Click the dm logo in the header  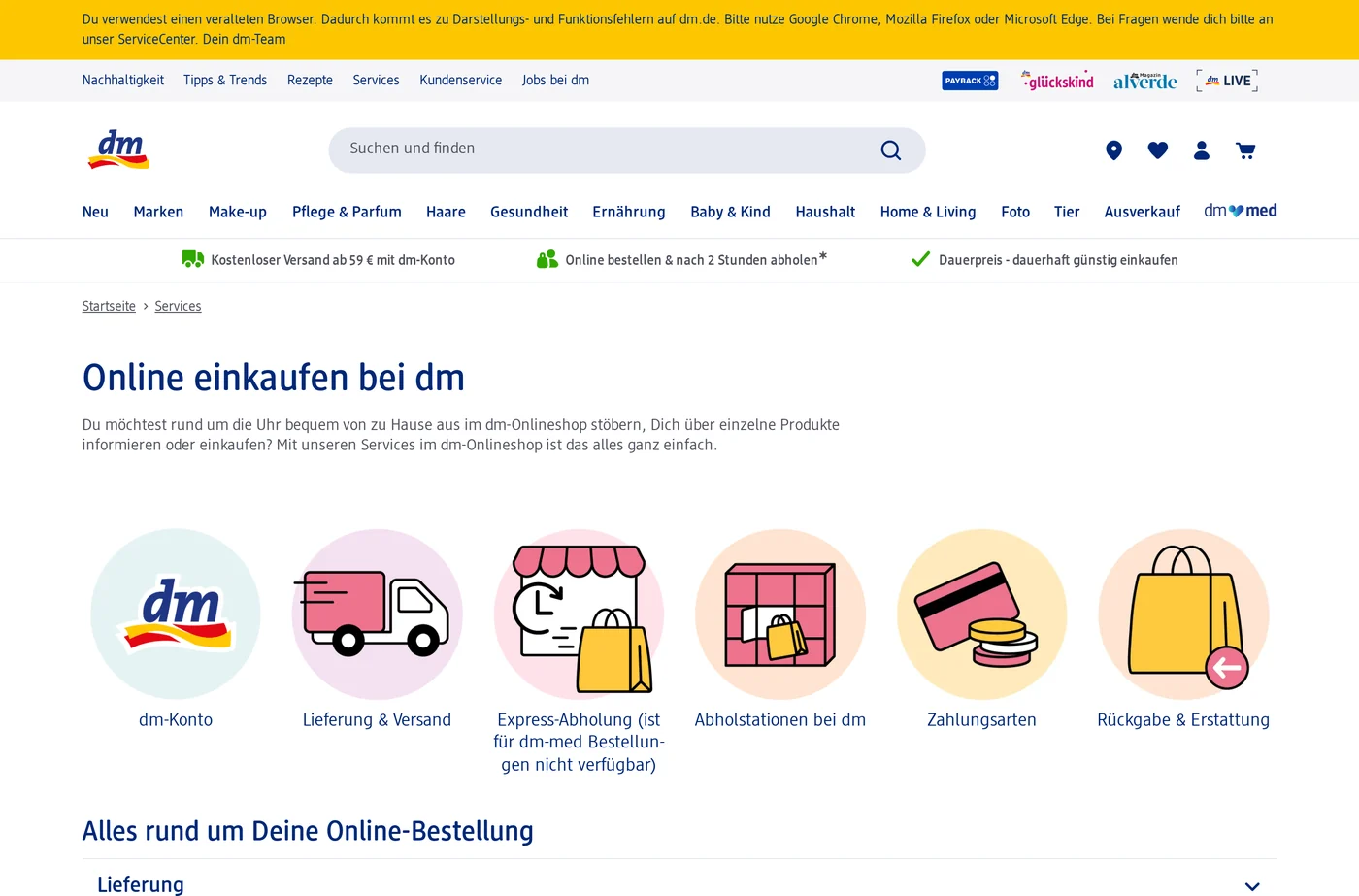118,149
